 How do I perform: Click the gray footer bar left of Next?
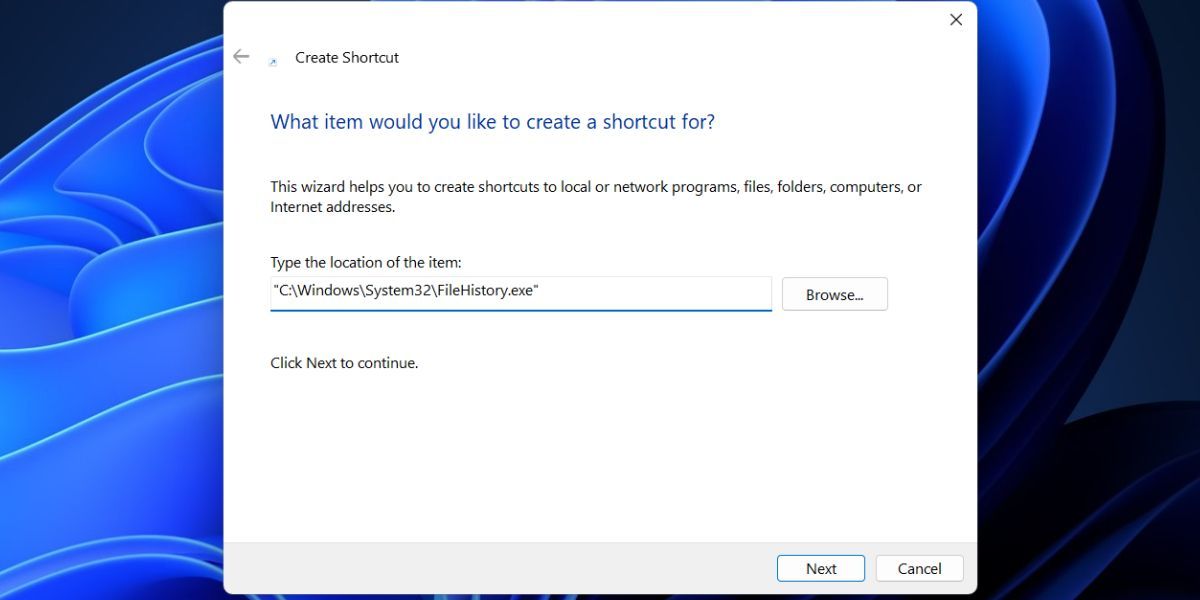tap(500, 568)
